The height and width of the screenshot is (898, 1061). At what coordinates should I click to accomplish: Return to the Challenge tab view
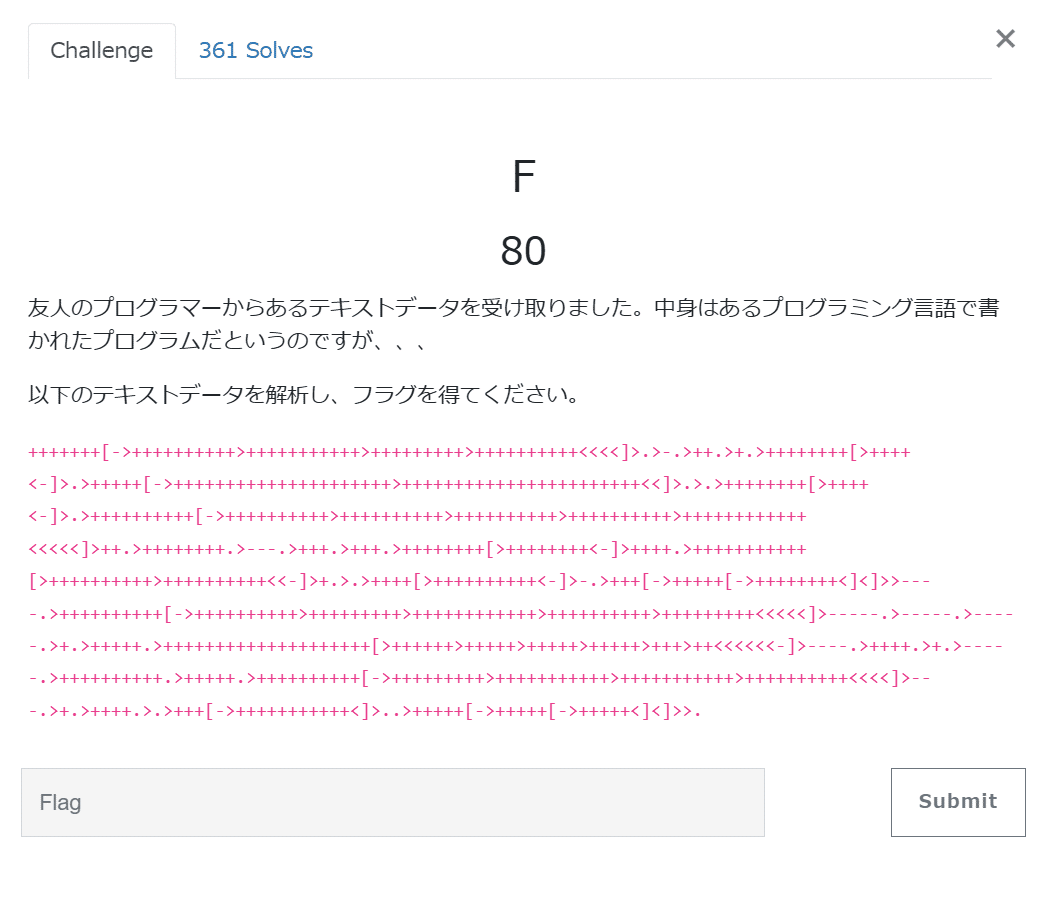[x=101, y=50]
